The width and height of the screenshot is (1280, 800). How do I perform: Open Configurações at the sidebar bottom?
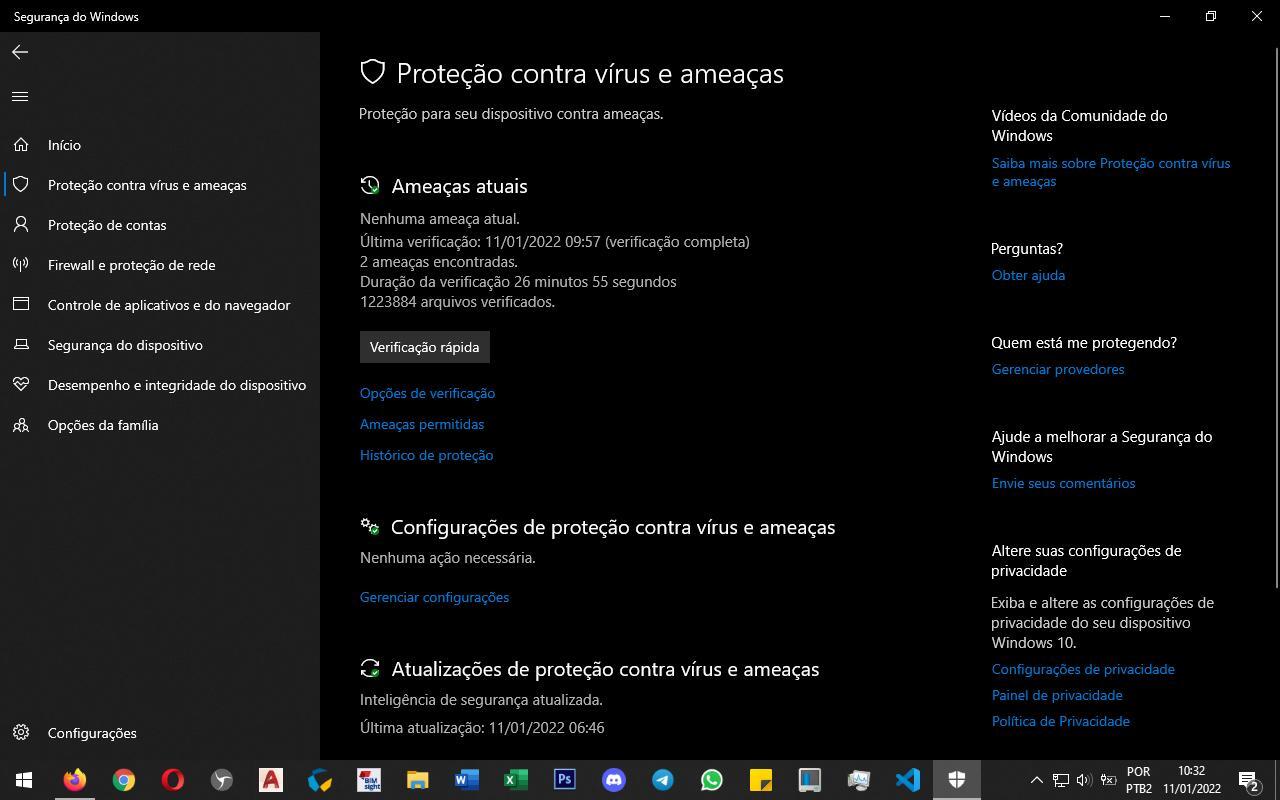160,733
